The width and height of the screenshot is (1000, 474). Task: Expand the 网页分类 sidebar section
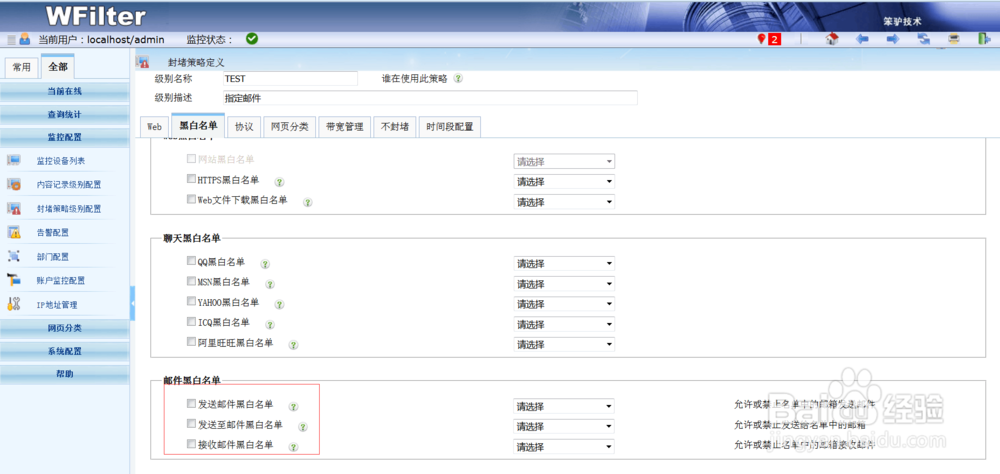coord(64,328)
